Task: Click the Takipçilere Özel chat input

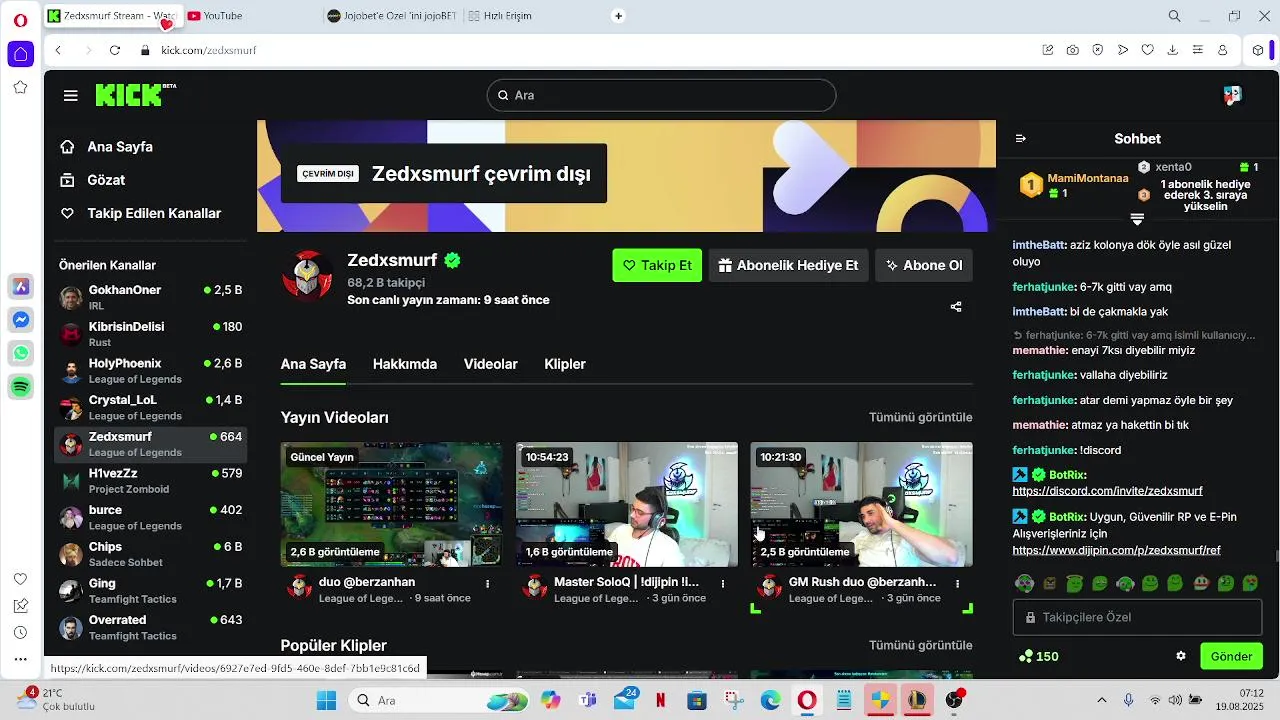Action: (x=1137, y=617)
